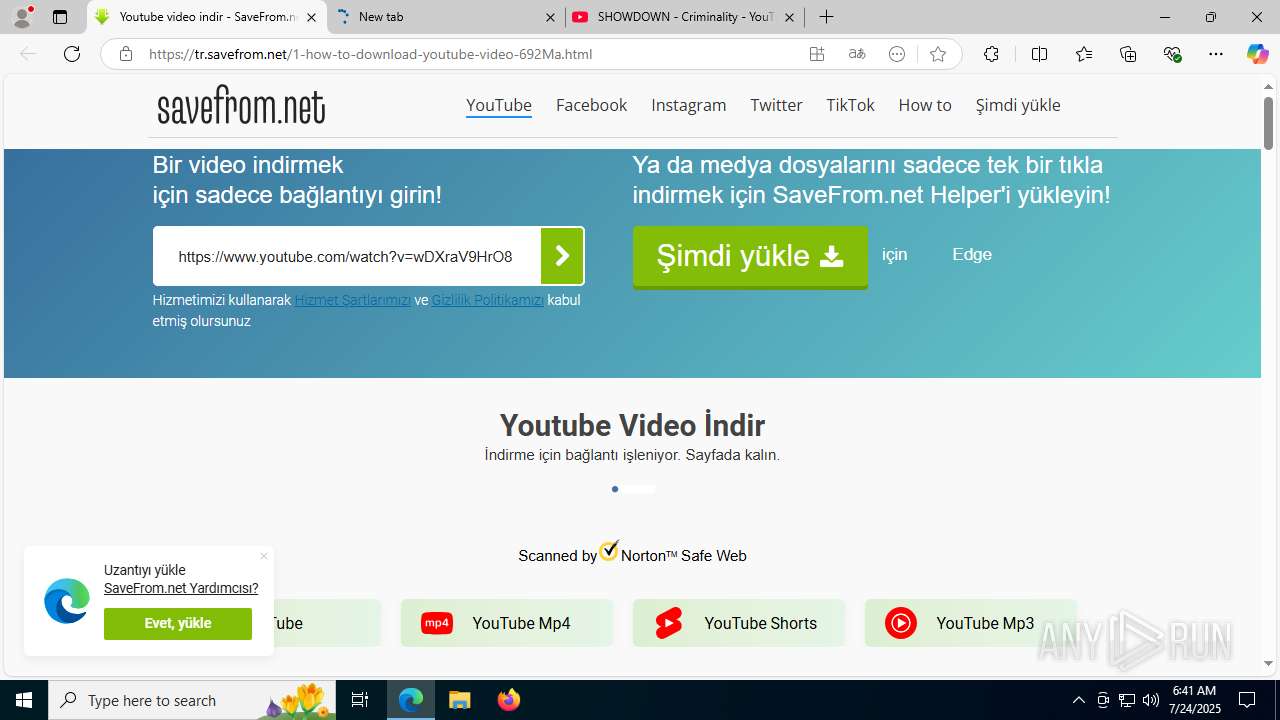
Task: Toggle split screen icon
Action: pyautogui.click(x=1039, y=54)
